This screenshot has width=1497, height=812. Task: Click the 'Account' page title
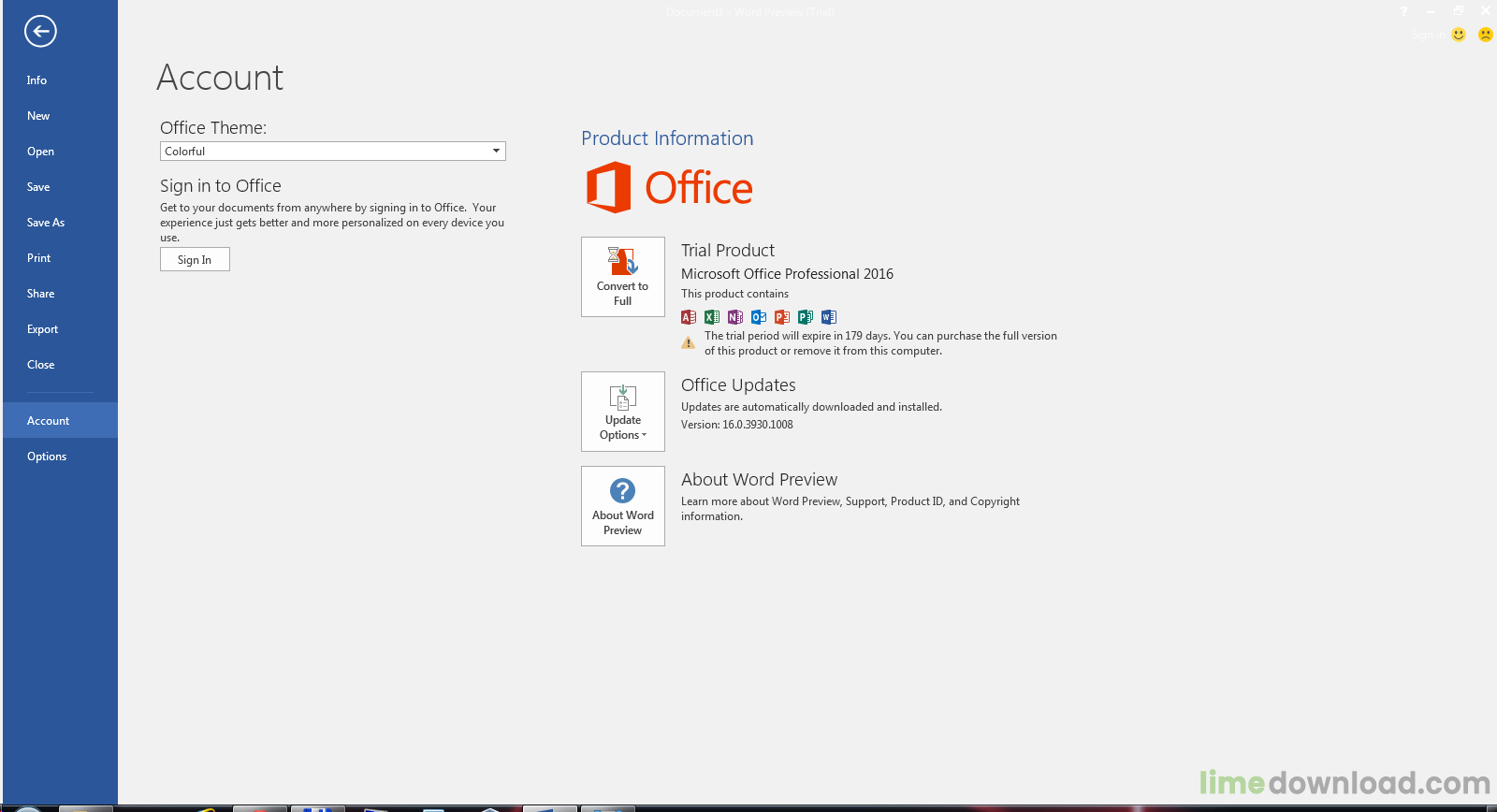point(220,78)
